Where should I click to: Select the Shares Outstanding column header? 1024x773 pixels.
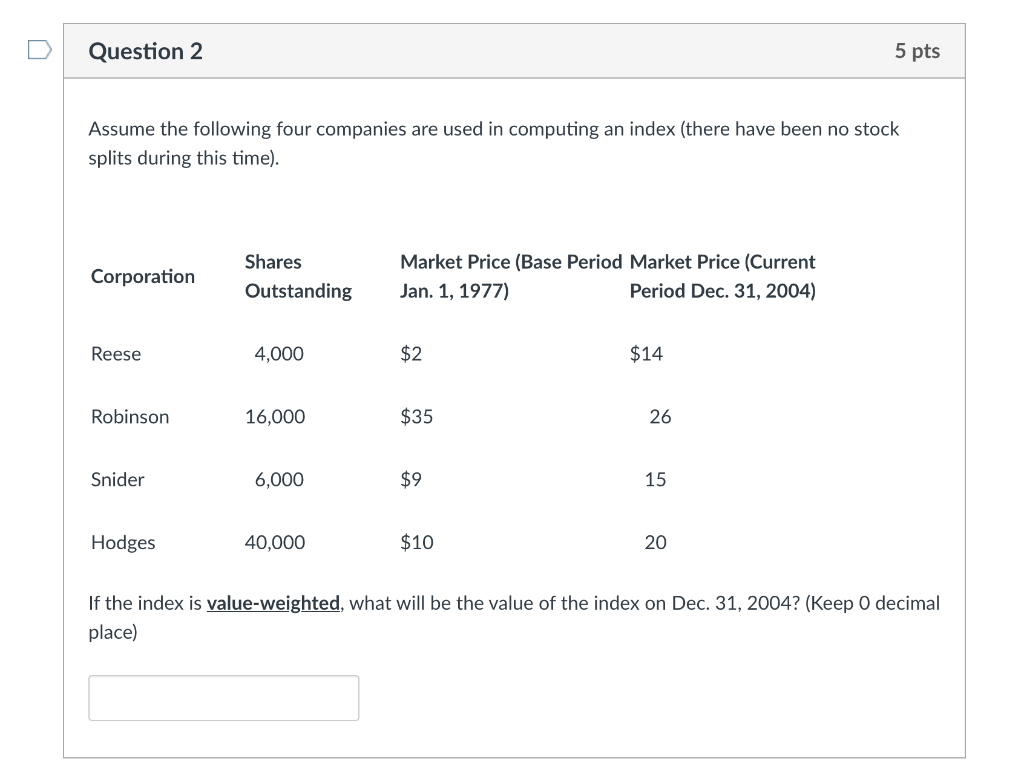298,276
